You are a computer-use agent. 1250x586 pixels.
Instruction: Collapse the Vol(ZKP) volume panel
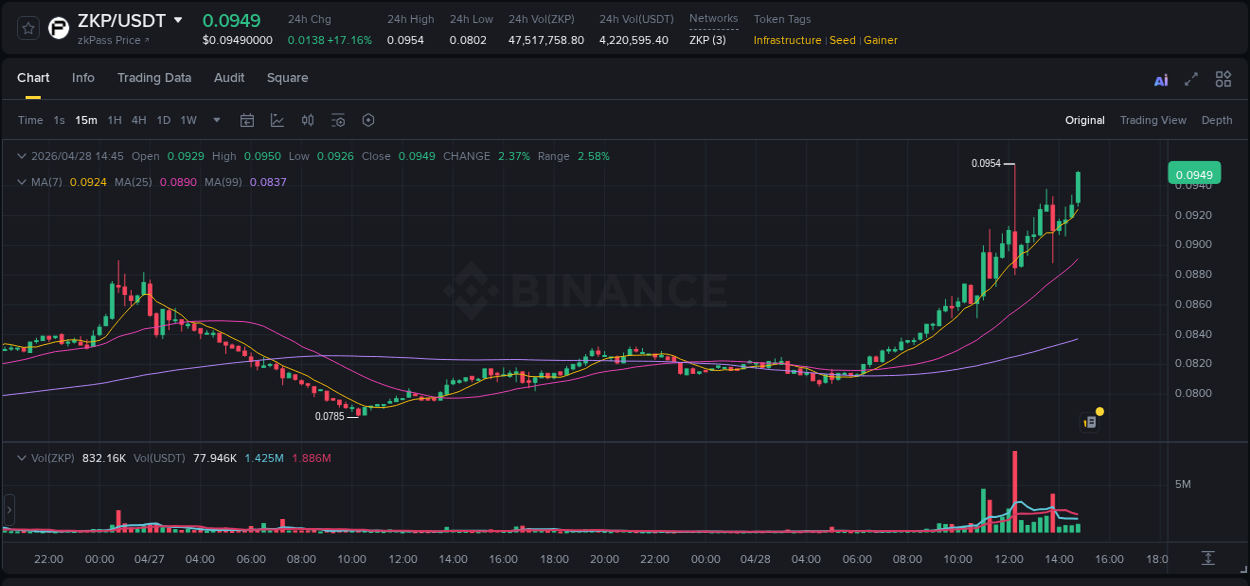click(x=21, y=456)
